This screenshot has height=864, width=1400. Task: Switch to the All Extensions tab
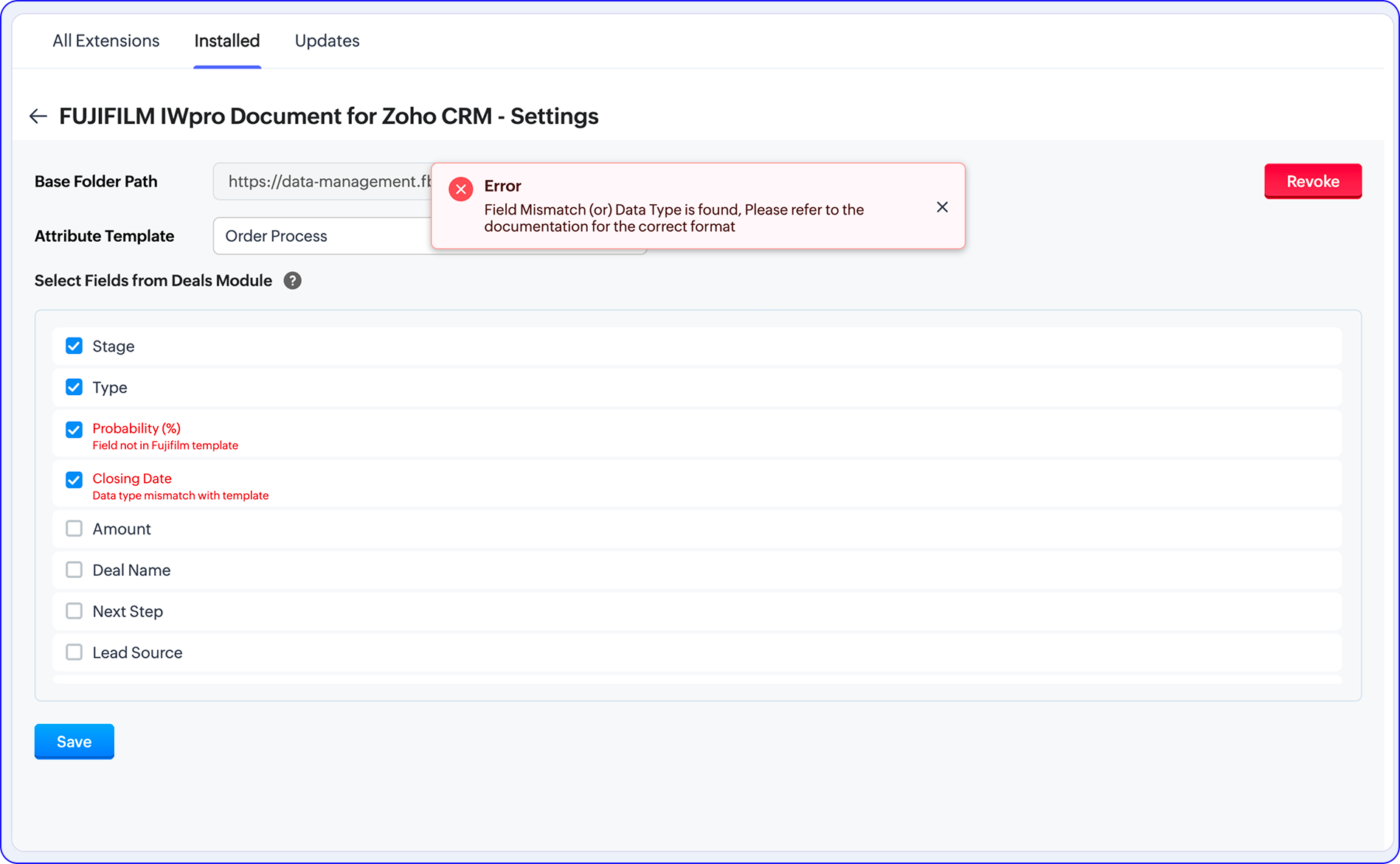coord(105,41)
